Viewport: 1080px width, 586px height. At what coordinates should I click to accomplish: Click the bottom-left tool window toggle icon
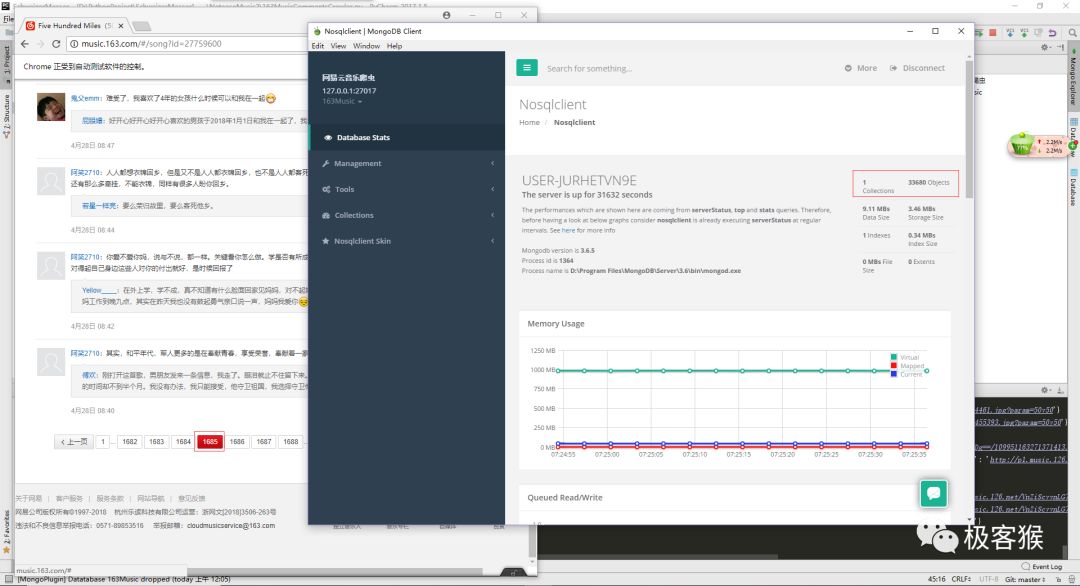(x=7, y=579)
